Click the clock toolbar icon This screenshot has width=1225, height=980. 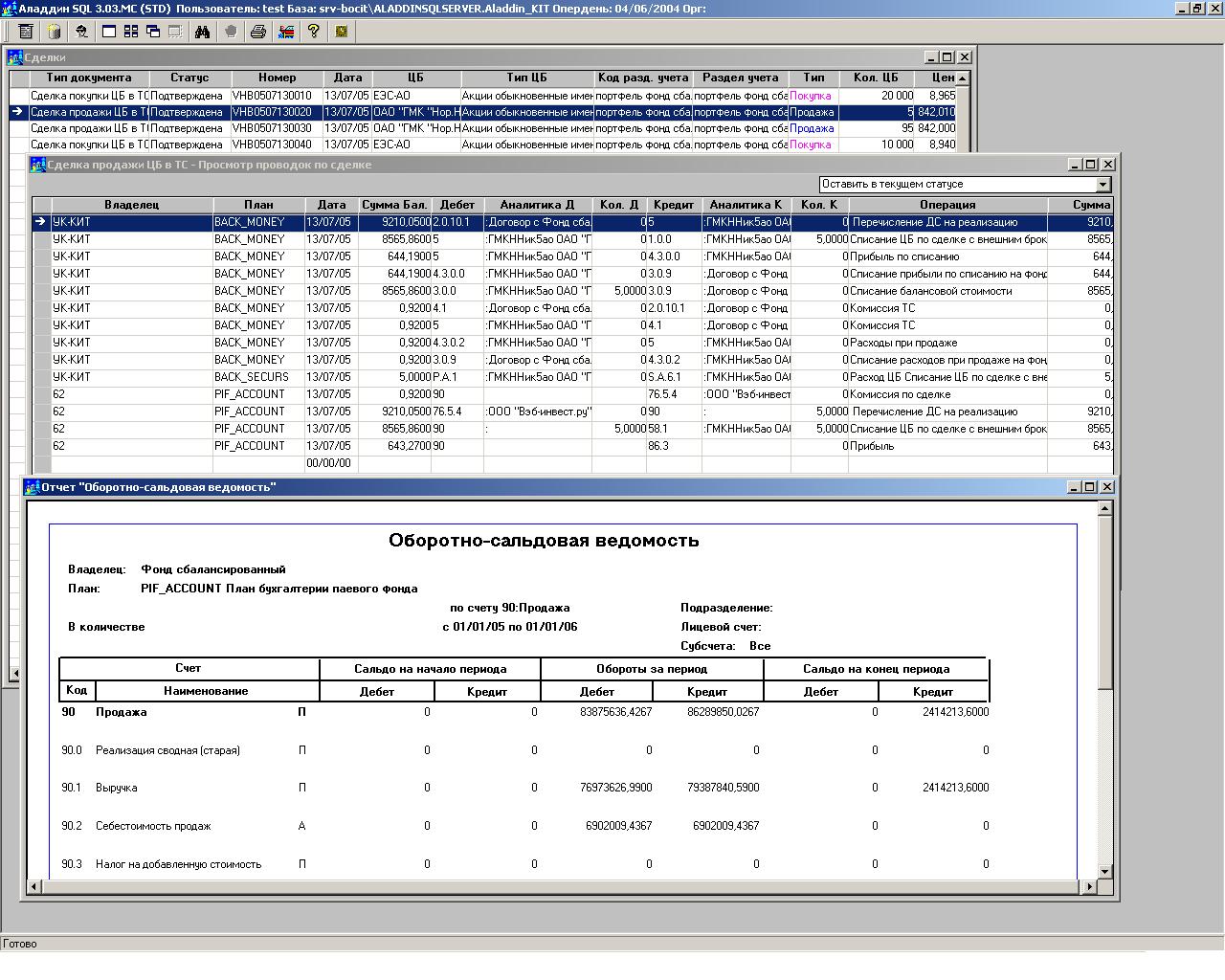341,32
